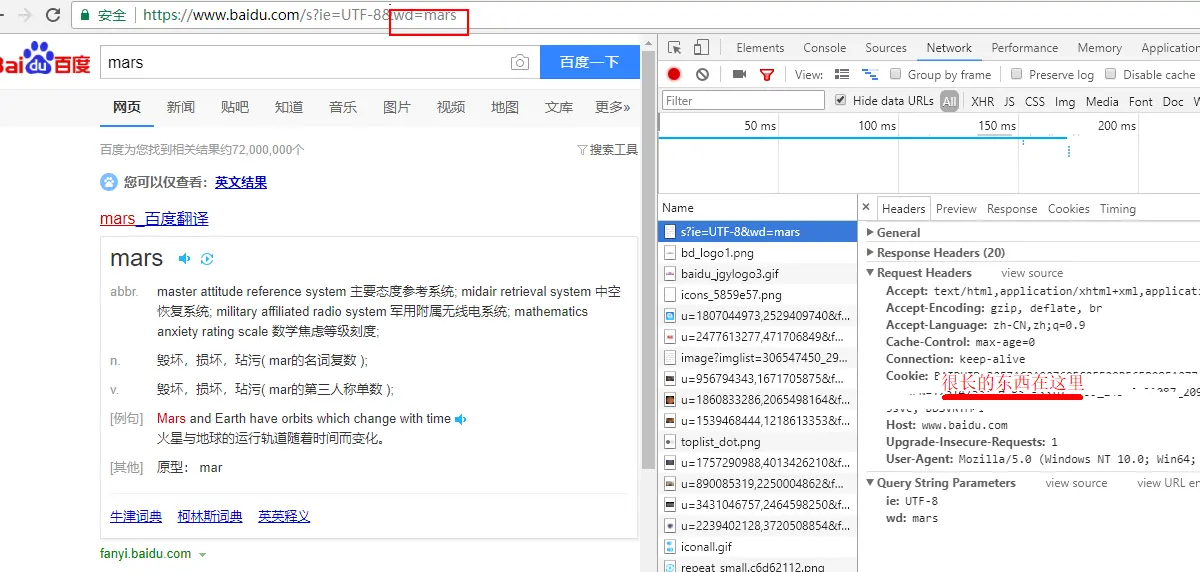Filter requests by XHR
This screenshot has height=572, width=1200.
pyautogui.click(x=983, y=101)
